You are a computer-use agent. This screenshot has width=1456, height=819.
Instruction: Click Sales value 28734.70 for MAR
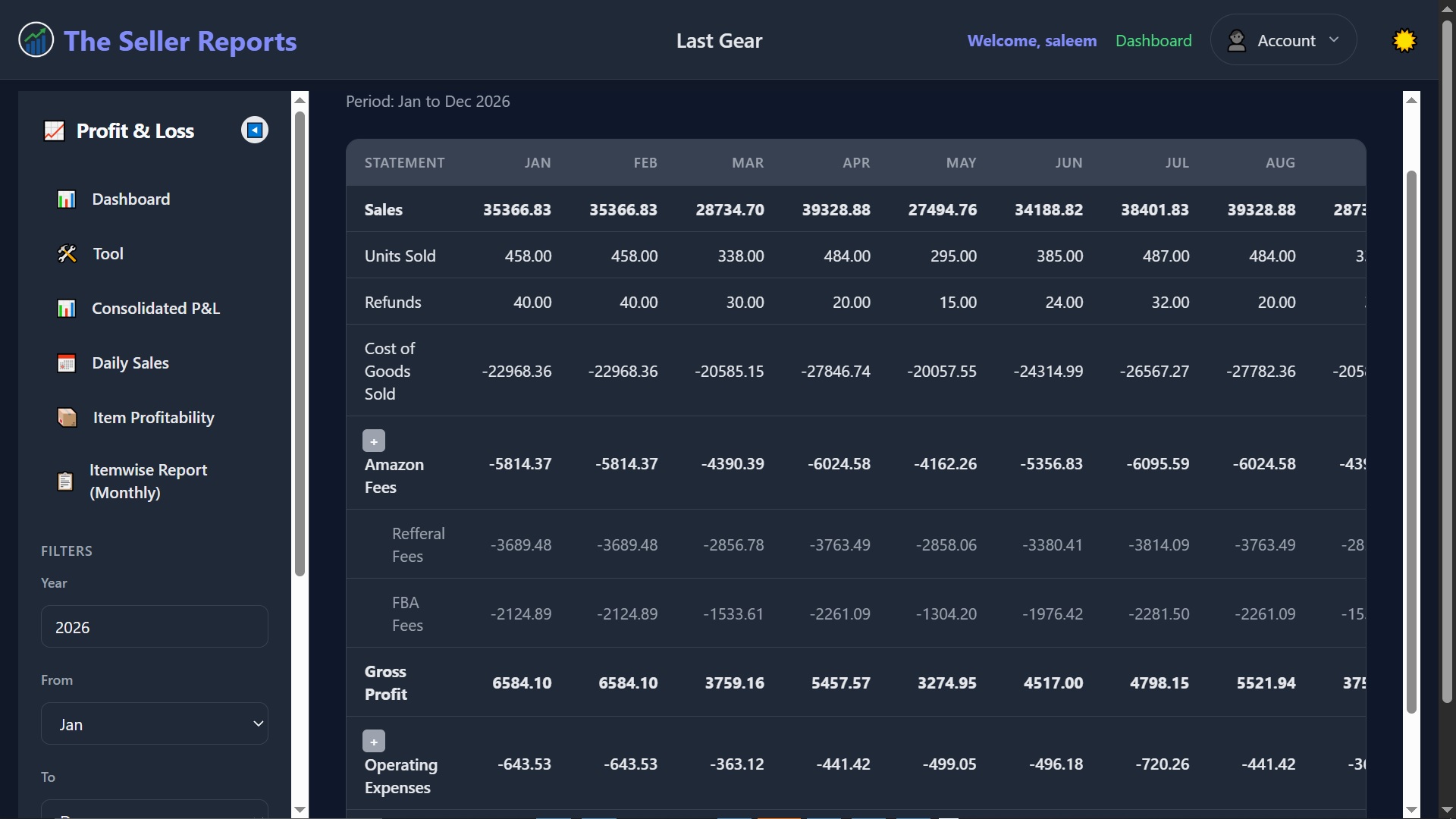[730, 209]
